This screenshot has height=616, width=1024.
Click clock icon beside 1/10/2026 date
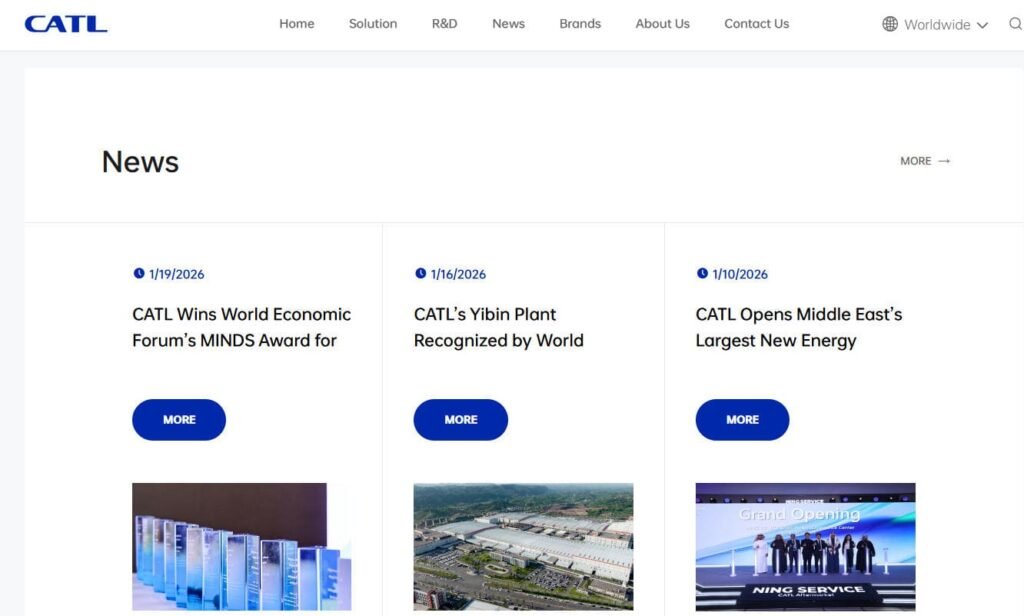[x=703, y=274]
